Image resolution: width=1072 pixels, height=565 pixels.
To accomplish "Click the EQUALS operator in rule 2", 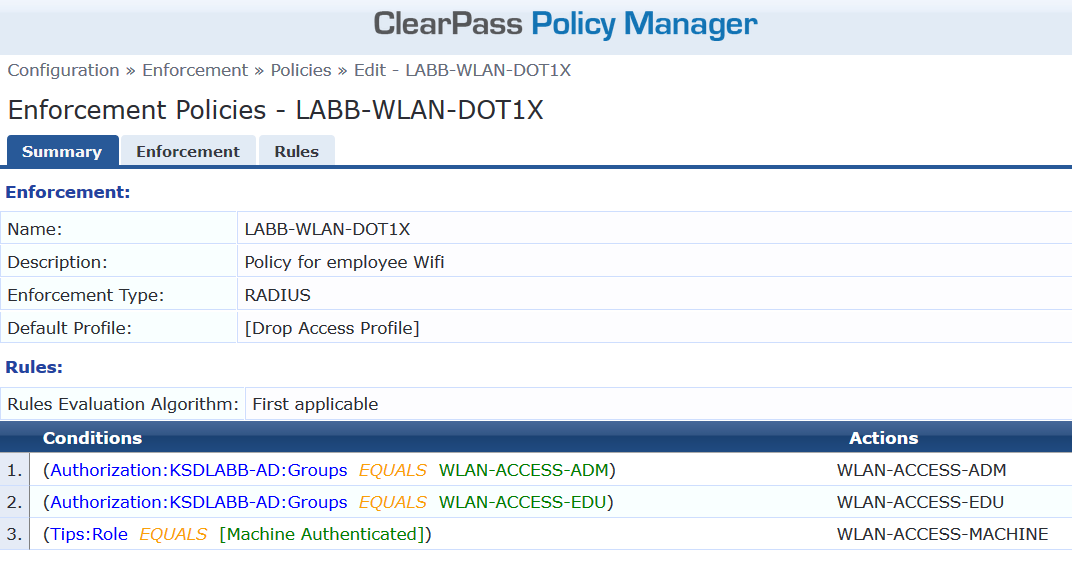I will pos(392,502).
